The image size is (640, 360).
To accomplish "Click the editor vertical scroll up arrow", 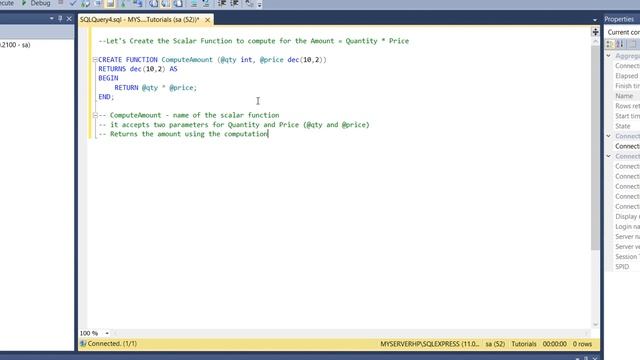I will (595, 41).
